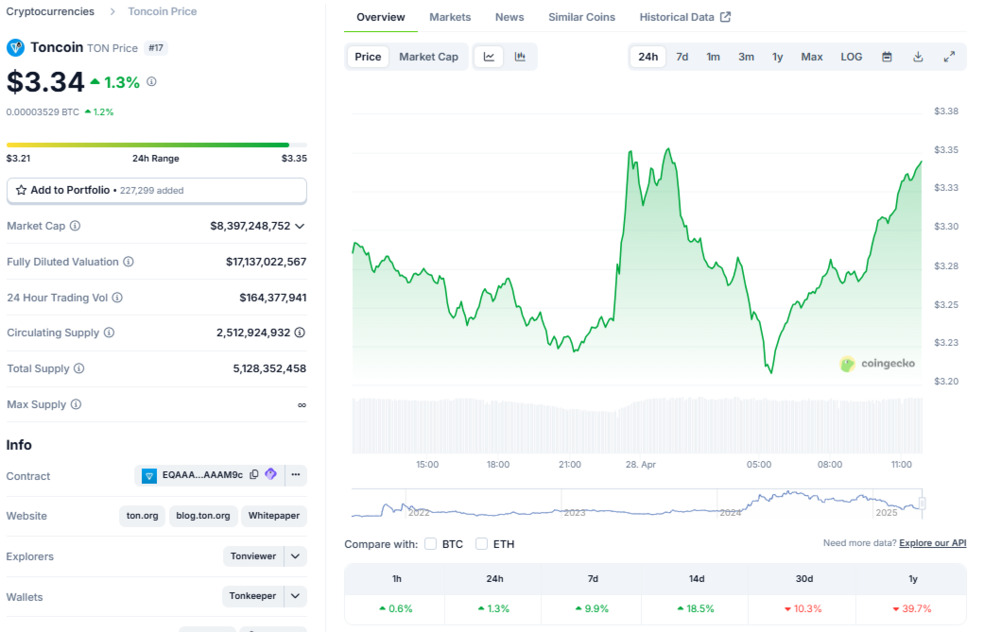Expand chart to fullscreen icon
The image size is (984, 632).
point(949,57)
